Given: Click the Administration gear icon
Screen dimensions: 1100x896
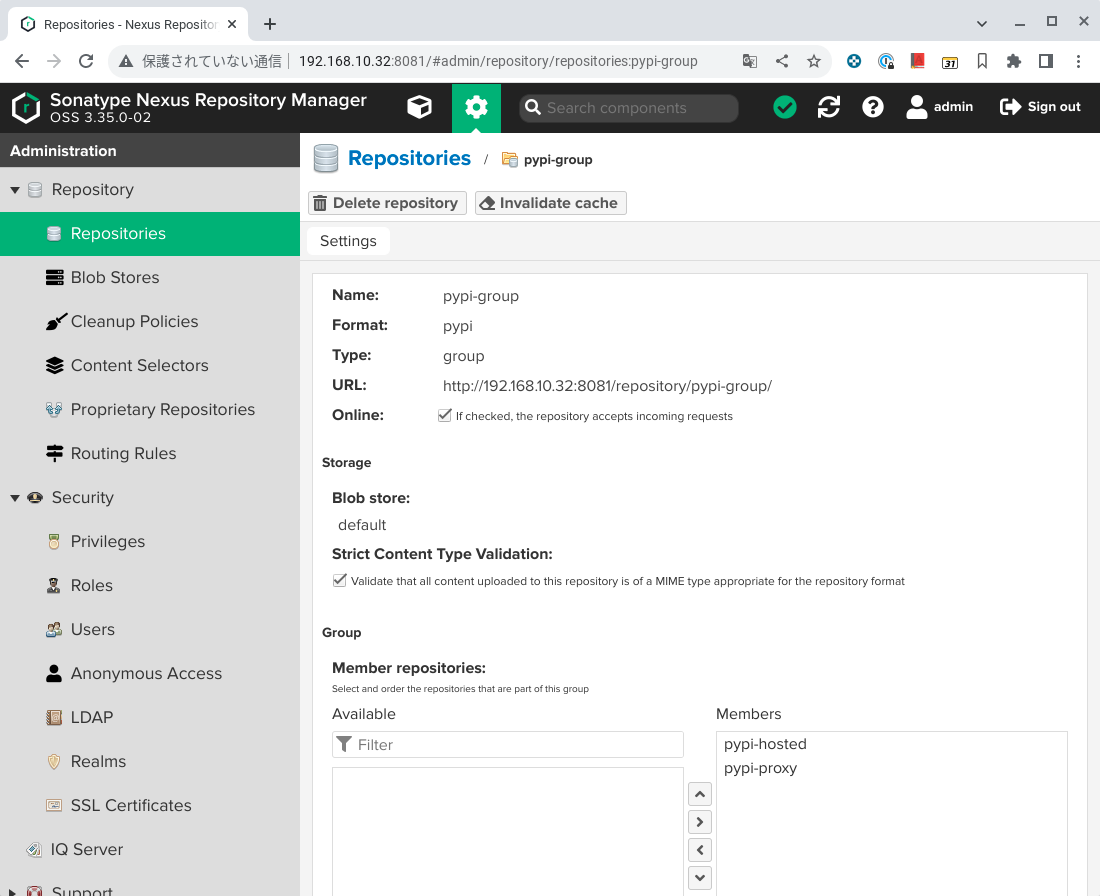Looking at the screenshot, I should (x=476, y=107).
